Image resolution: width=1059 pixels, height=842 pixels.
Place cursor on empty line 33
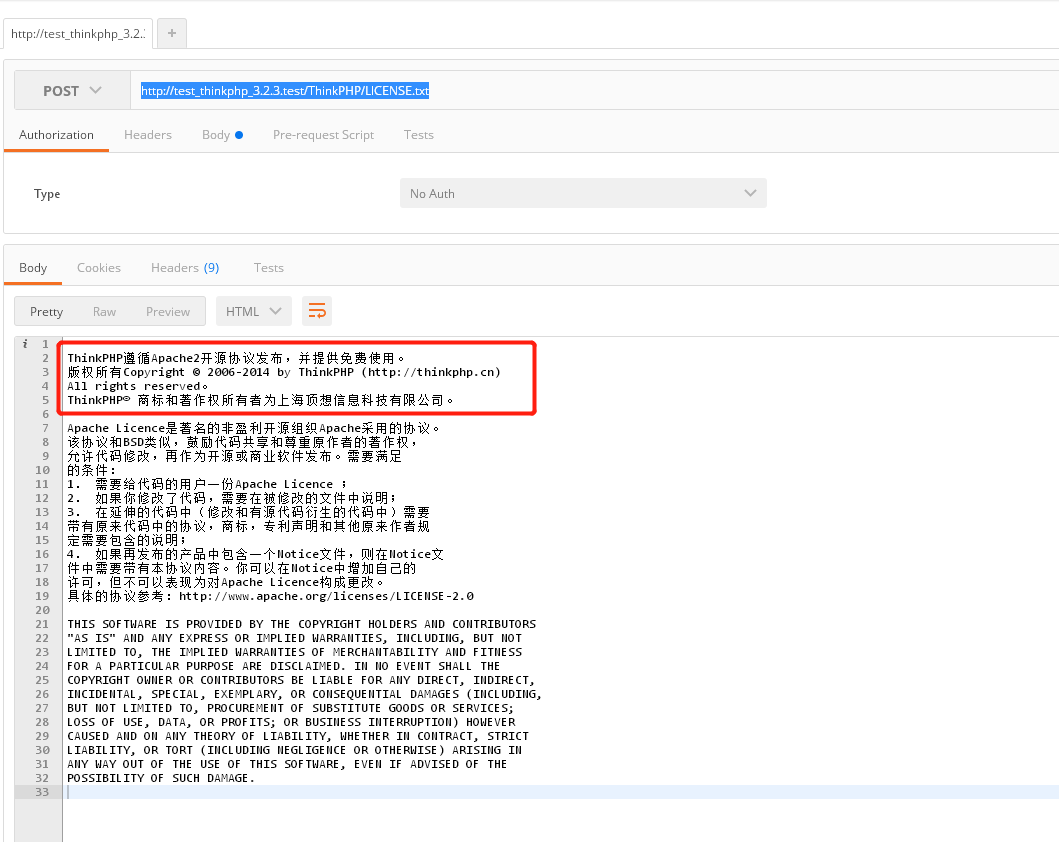561,792
